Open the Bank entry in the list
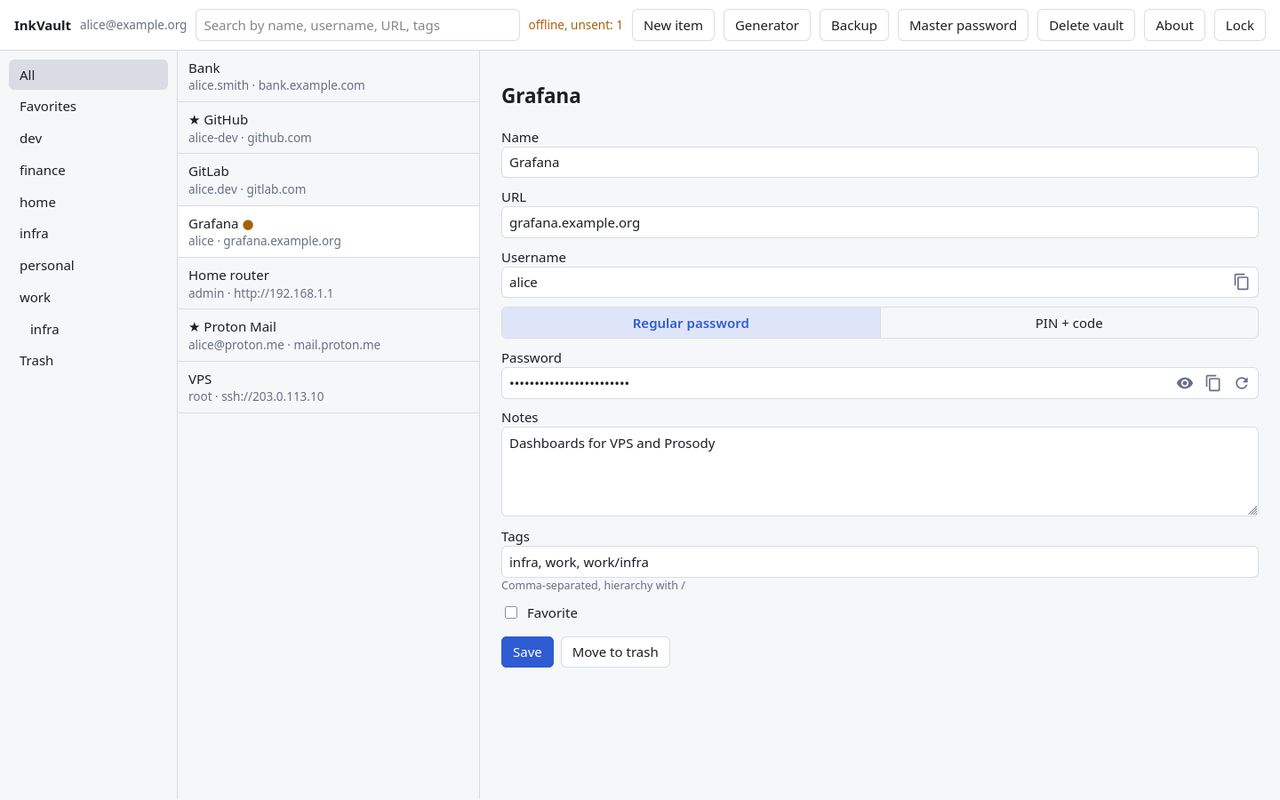This screenshot has height=800, width=1280. click(x=328, y=76)
